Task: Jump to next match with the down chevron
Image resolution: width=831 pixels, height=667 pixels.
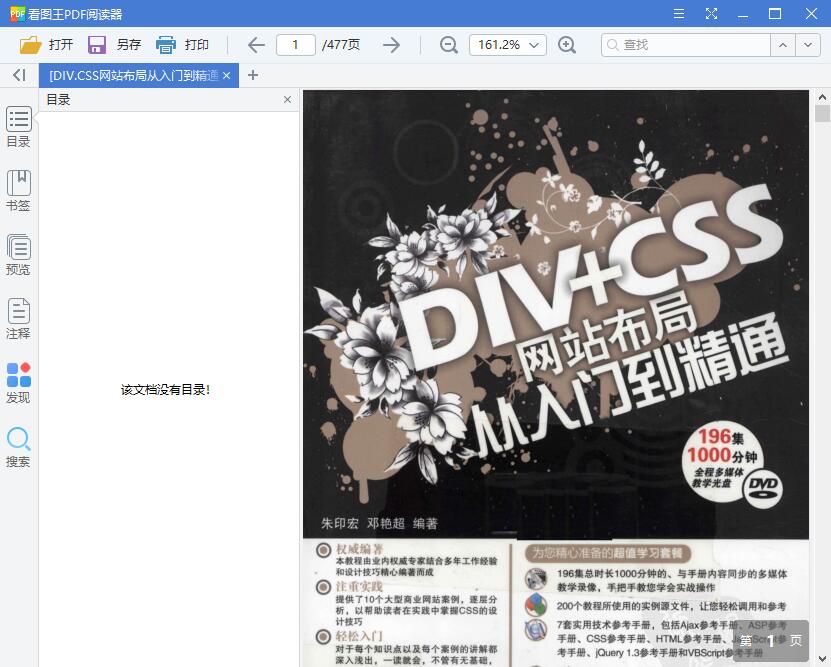Action: click(808, 44)
